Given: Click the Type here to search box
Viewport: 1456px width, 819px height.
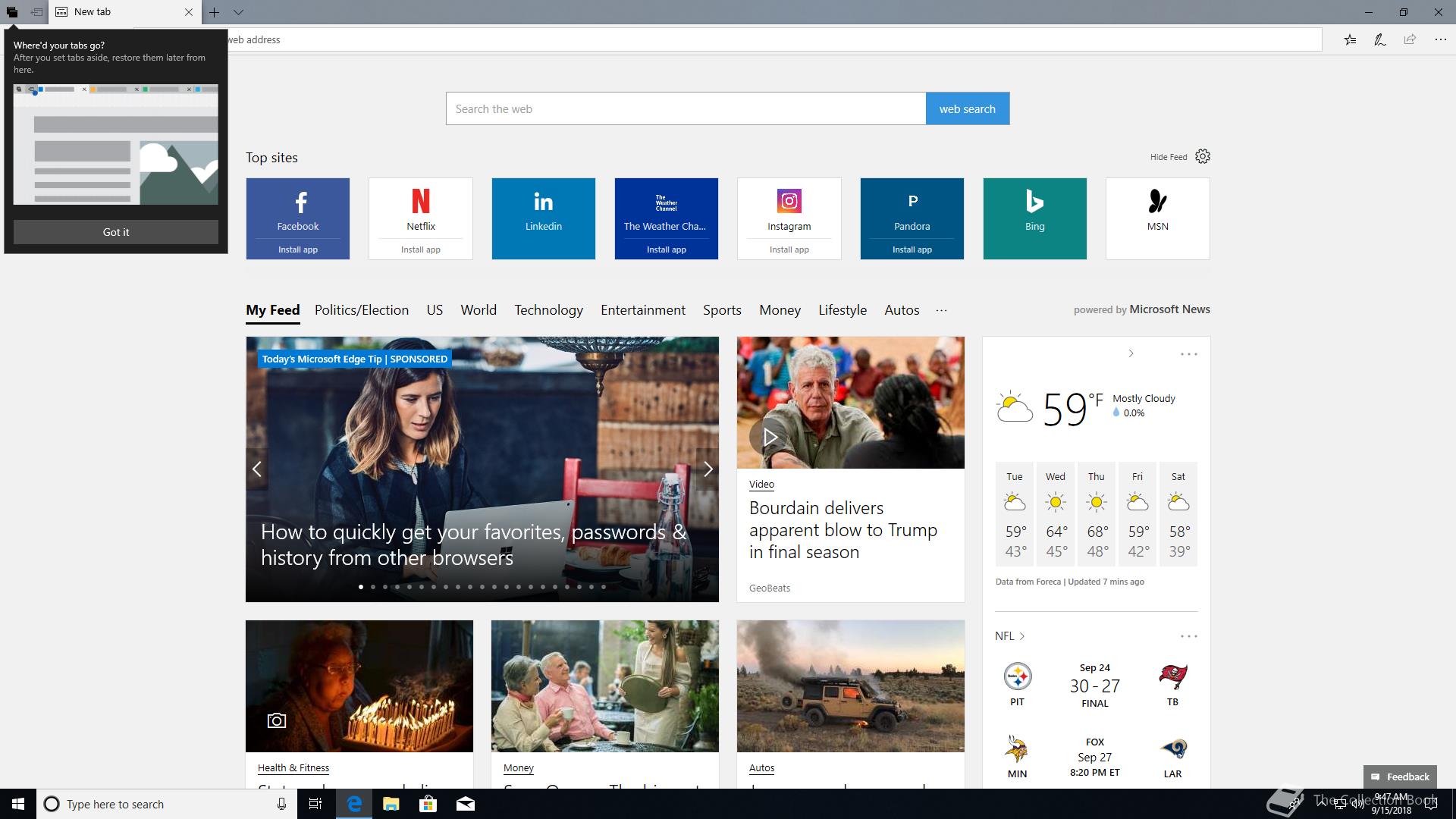Looking at the screenshot, I should point(165,804).
